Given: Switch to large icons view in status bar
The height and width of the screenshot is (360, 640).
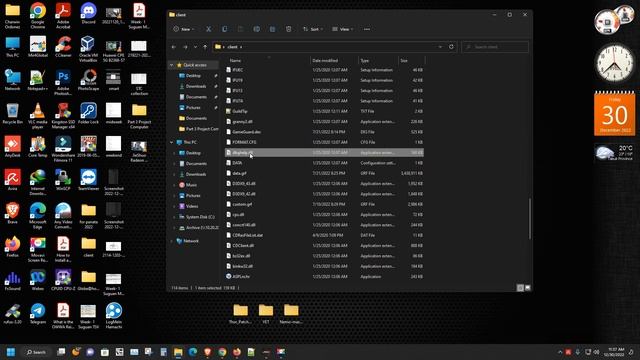Looking at the screenshot, I should 527,288.
